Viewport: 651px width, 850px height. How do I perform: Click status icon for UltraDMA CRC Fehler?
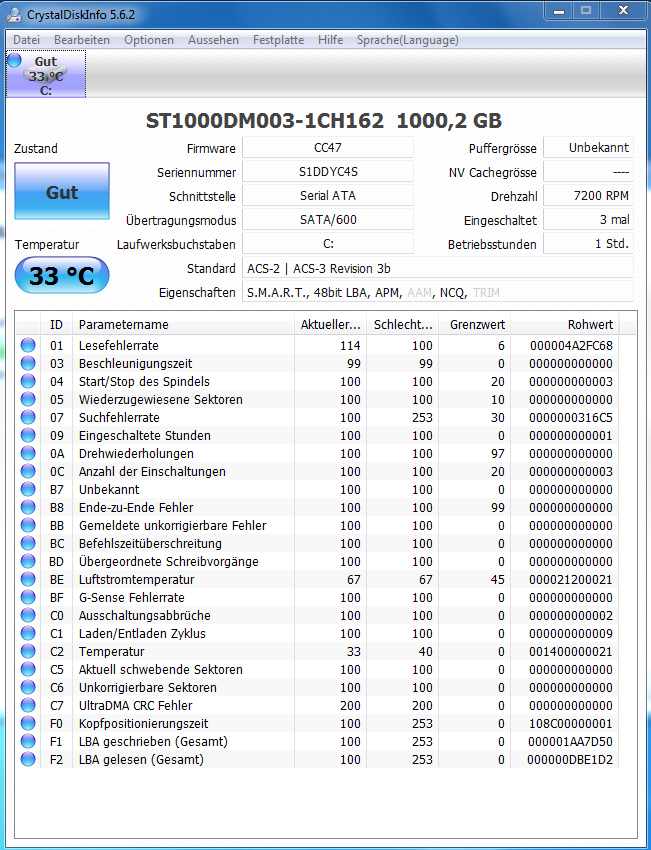[x=28, y=705]
